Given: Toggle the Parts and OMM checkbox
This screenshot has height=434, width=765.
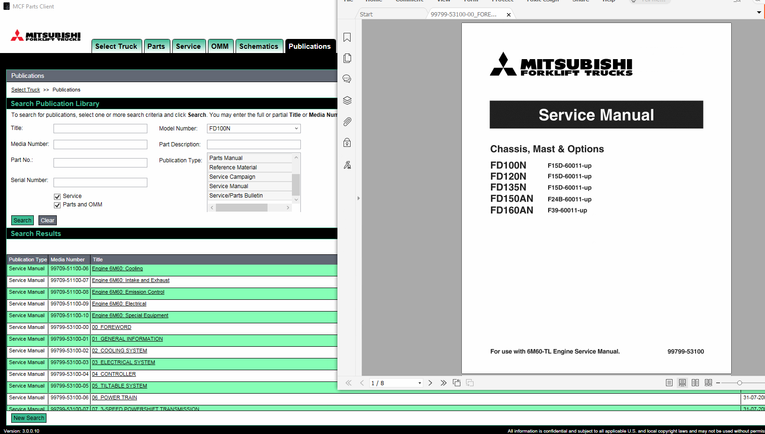Looking at the screenshot, I should [x=58, y=205].
